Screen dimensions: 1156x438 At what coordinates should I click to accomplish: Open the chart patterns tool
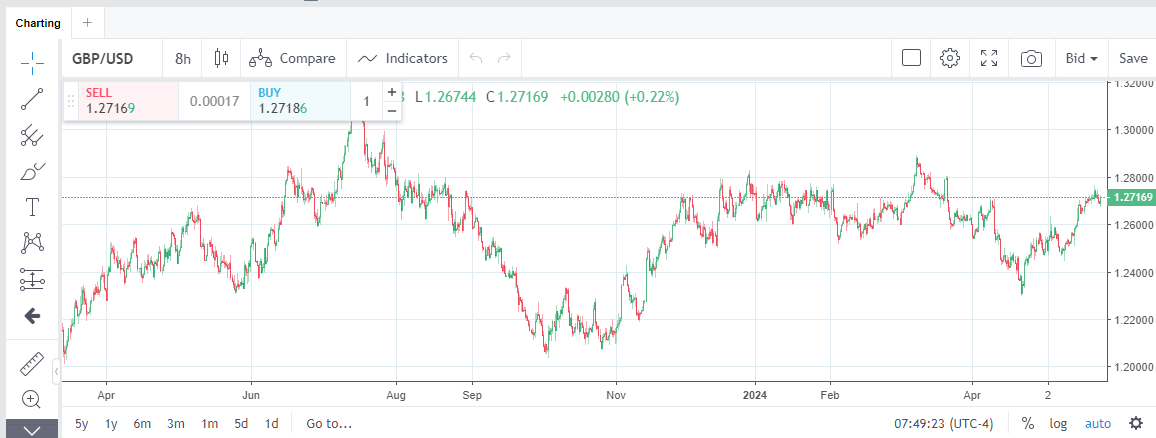[x=32, y=243]
